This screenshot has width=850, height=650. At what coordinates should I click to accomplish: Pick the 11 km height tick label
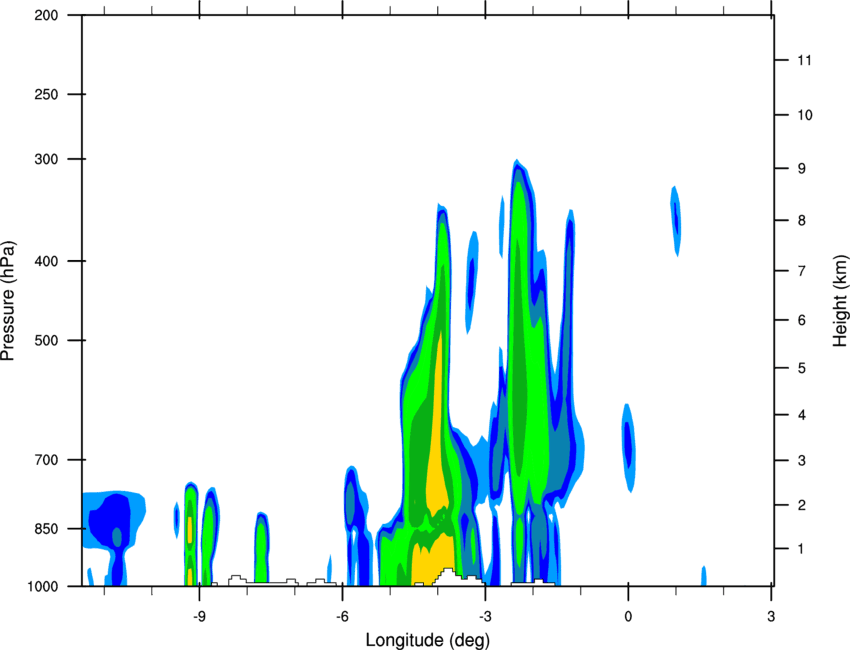(x=804, y=60)
